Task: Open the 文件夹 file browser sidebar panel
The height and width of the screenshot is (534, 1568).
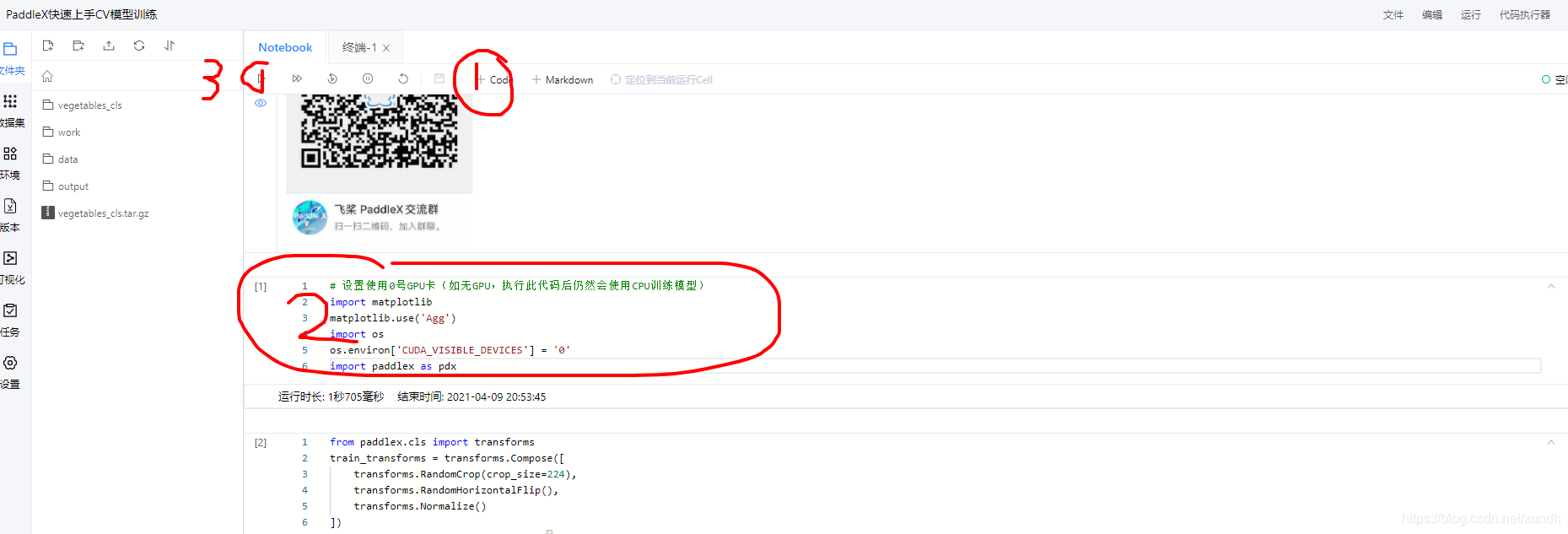Action: (x=11, y=58)
